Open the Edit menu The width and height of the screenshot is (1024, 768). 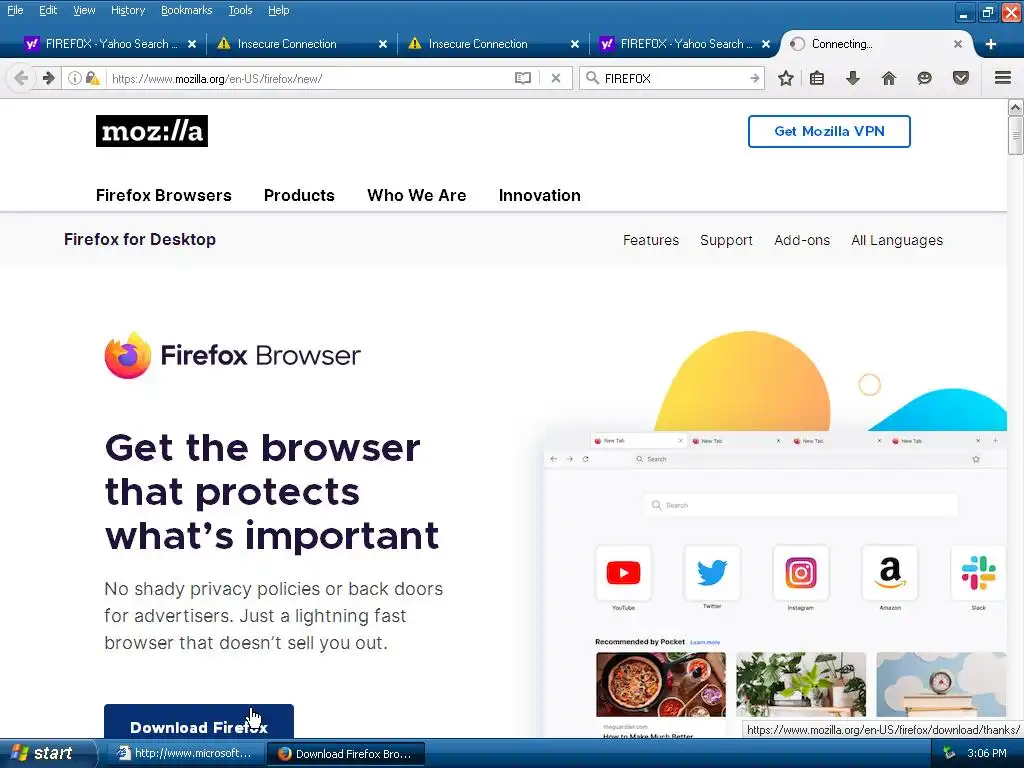click(x=48, y=10)
